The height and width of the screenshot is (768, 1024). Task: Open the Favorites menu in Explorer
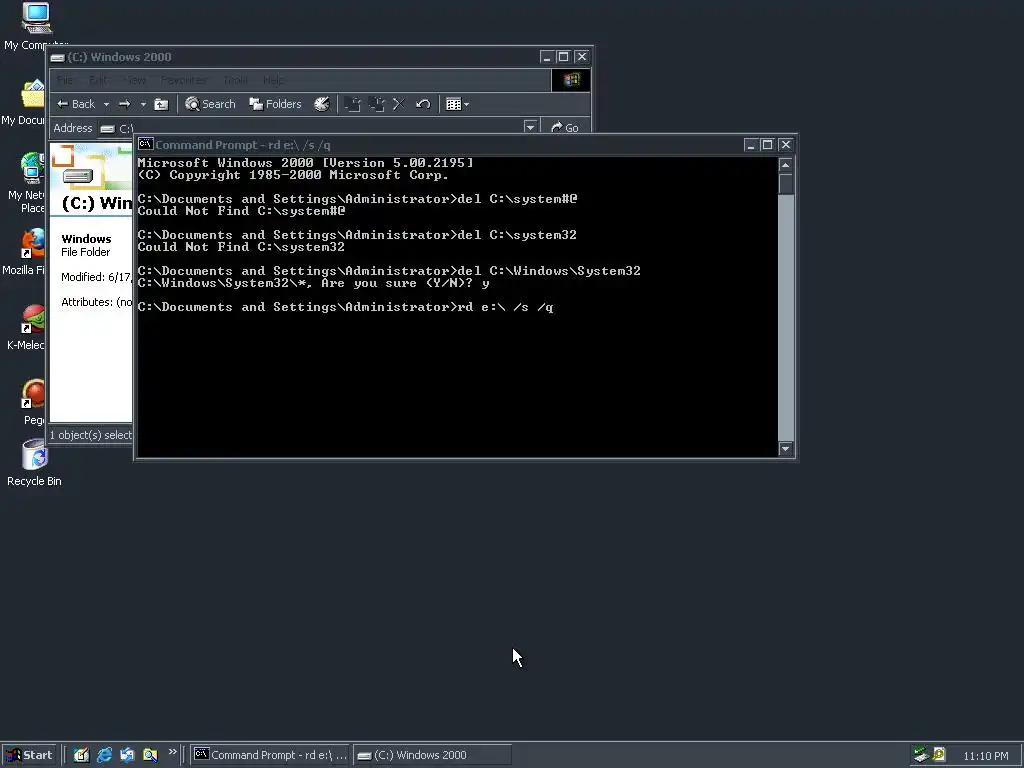[184, 80]
